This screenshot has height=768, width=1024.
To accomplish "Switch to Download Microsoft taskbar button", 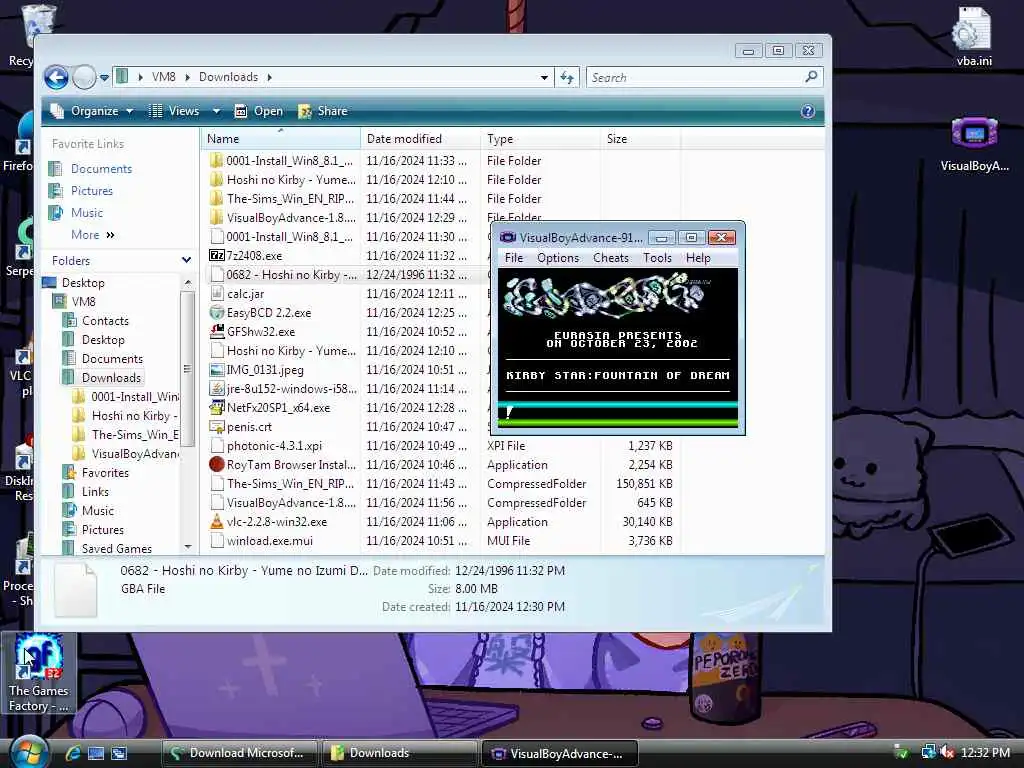I will click(239, 753).
